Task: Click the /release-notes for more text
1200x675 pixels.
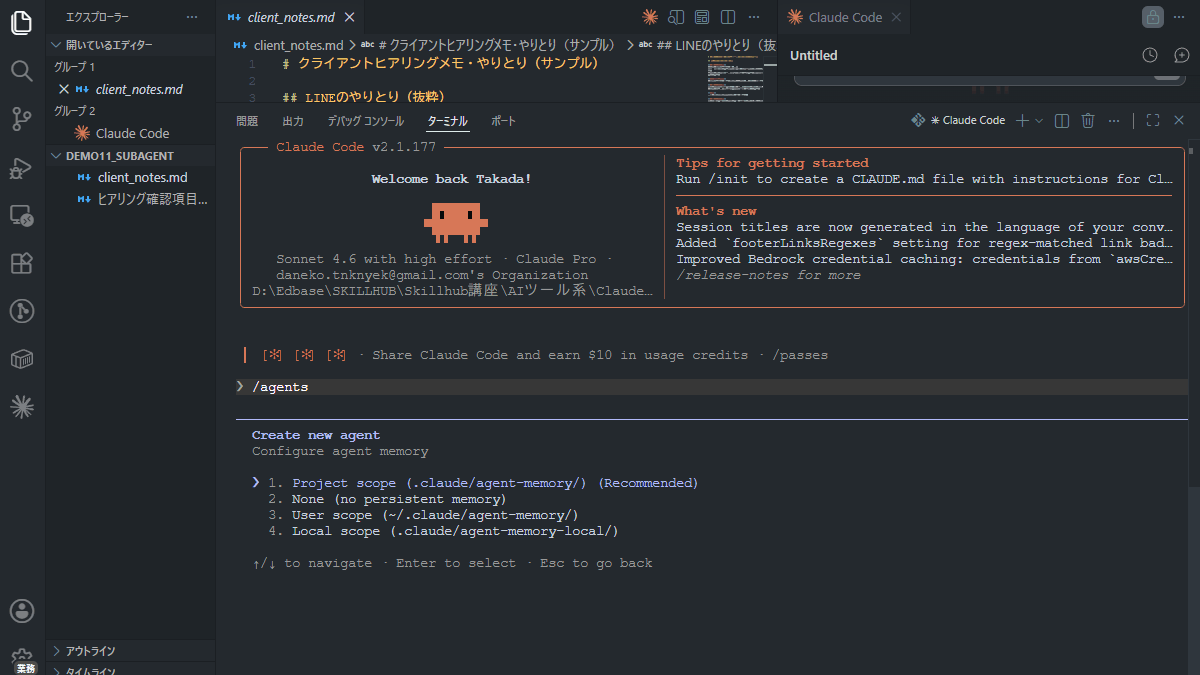Action: (768, 275)
